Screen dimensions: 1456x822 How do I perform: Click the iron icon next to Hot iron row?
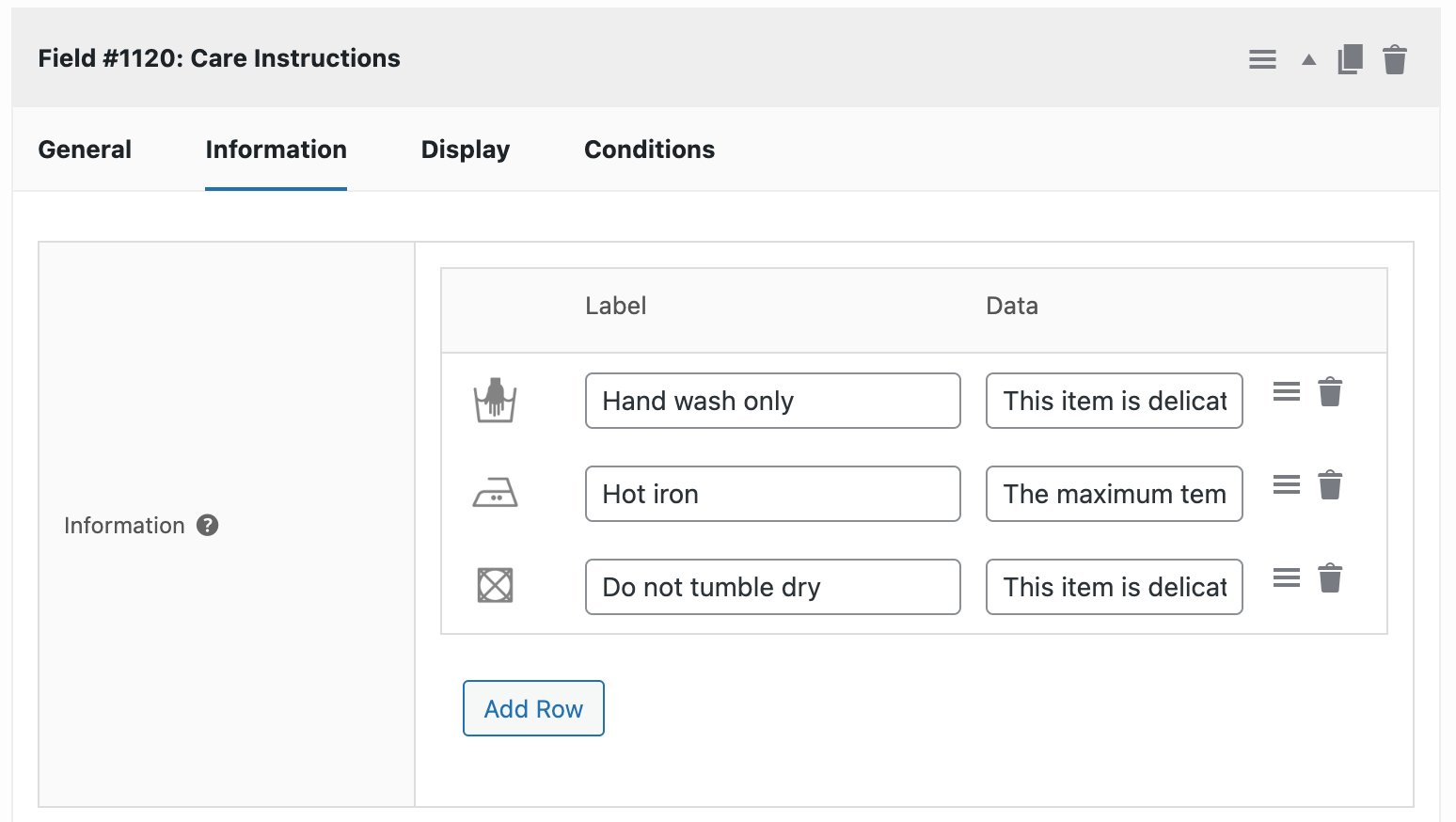[496, 494]
